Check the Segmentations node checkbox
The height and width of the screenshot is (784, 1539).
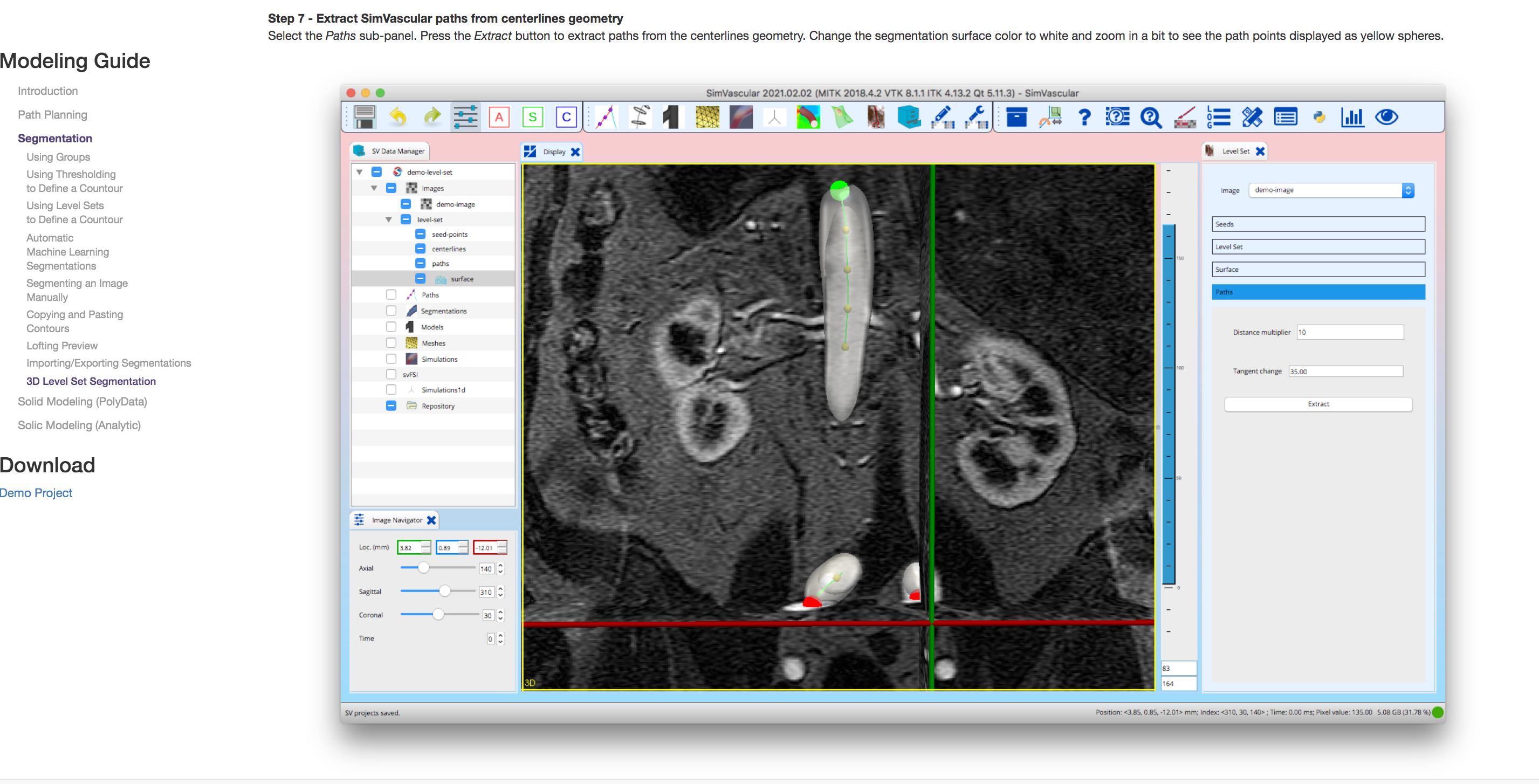(x=391, y=311)
